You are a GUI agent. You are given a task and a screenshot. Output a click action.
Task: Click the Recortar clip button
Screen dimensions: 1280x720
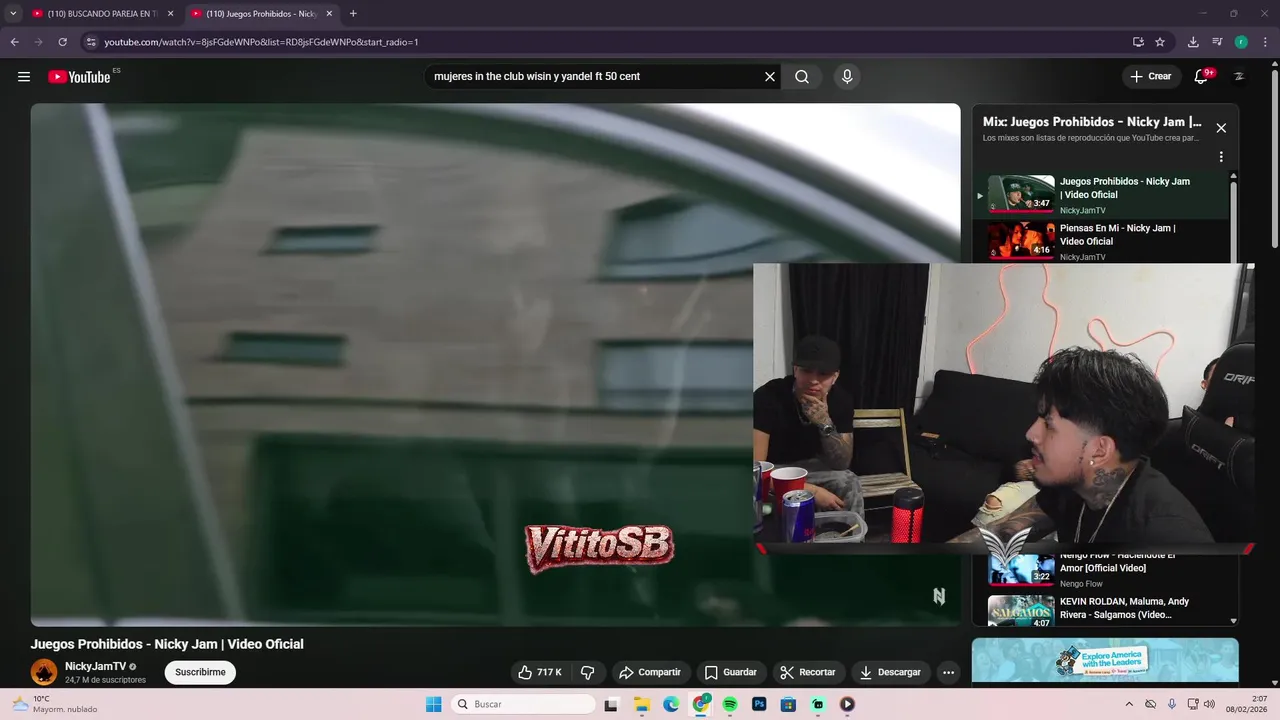[x=808, y=672]
